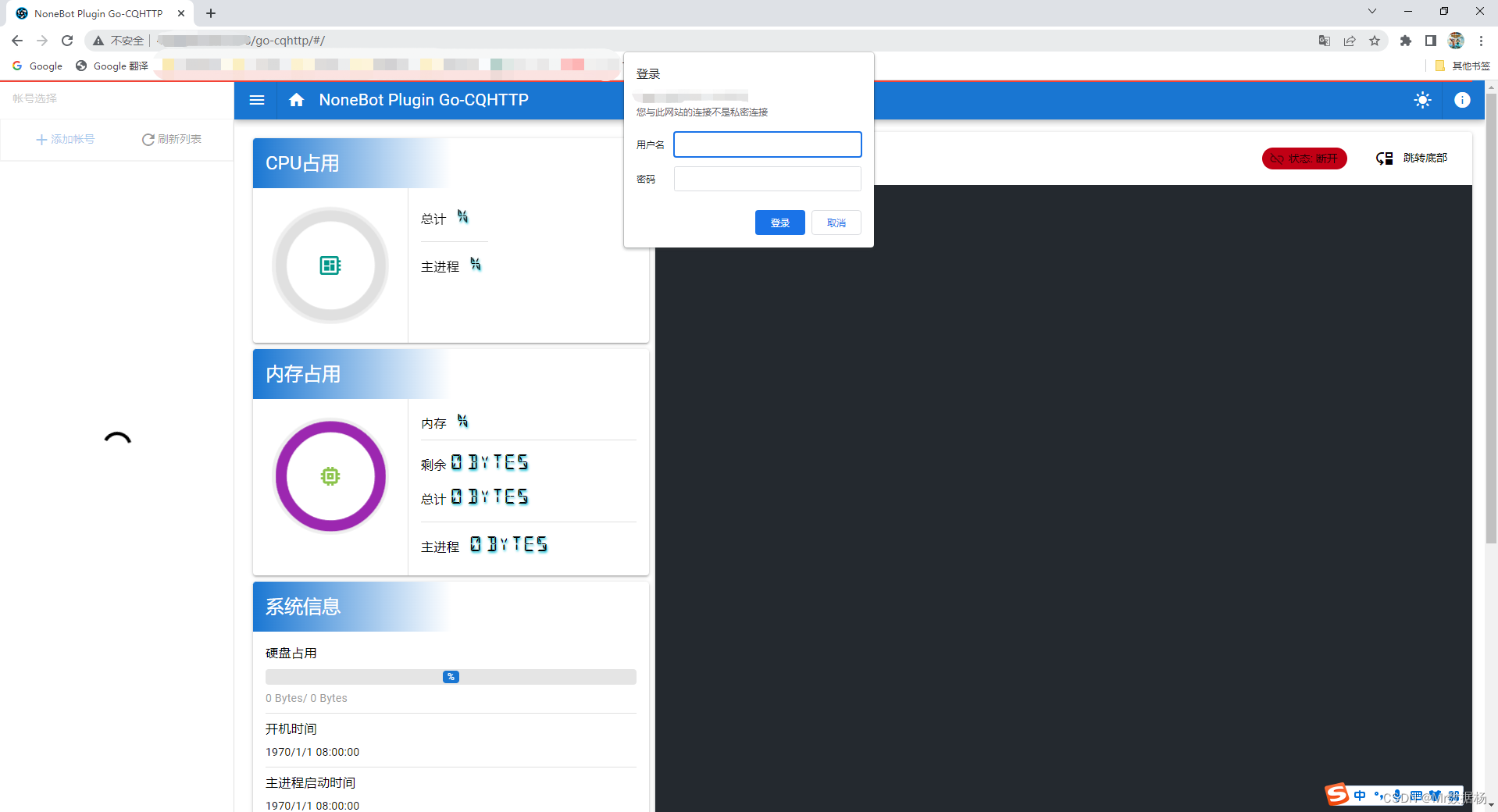
Task: Click 跳转底部 jump to bottom button
Action: 1411,158
